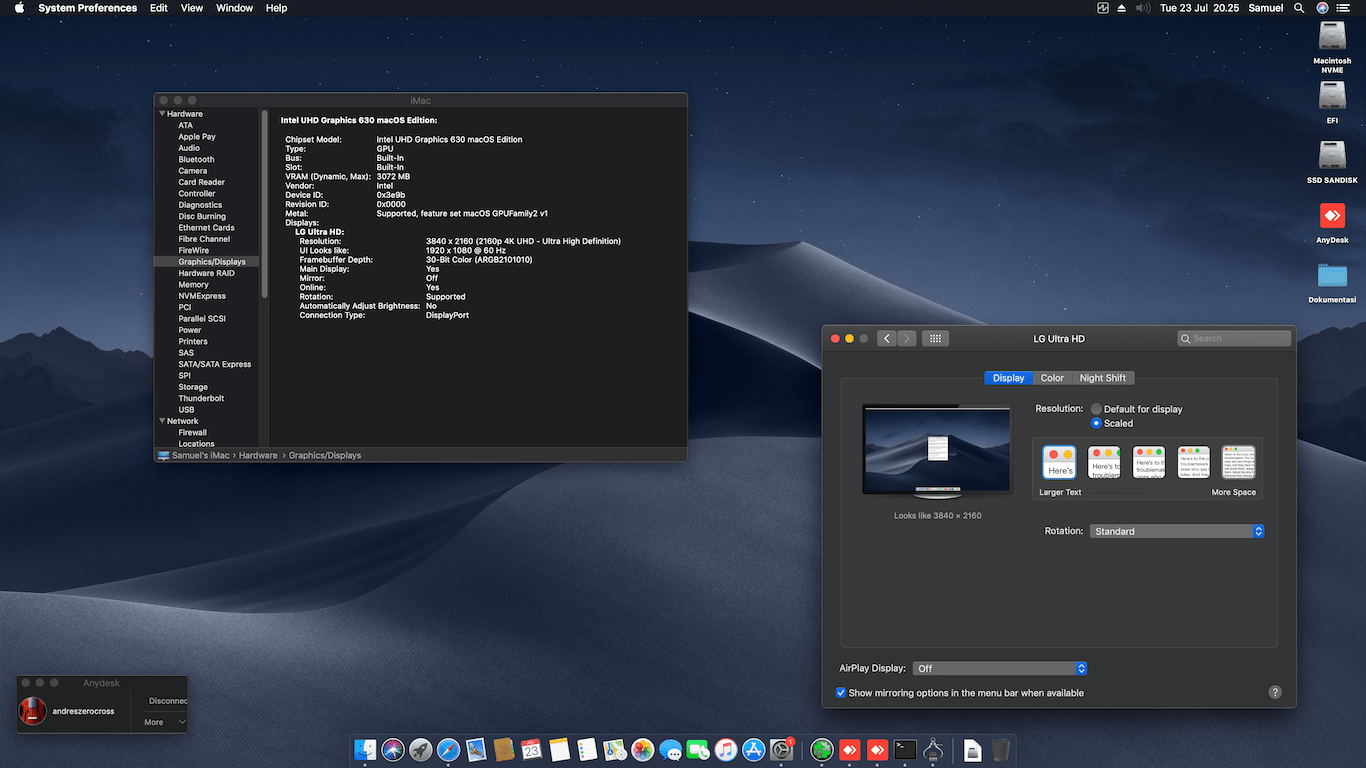Image resolution: width=1366 pixels, height=768 pixels.
Task: Click System Preferences gear in the Dock
Action: (781, 749)
